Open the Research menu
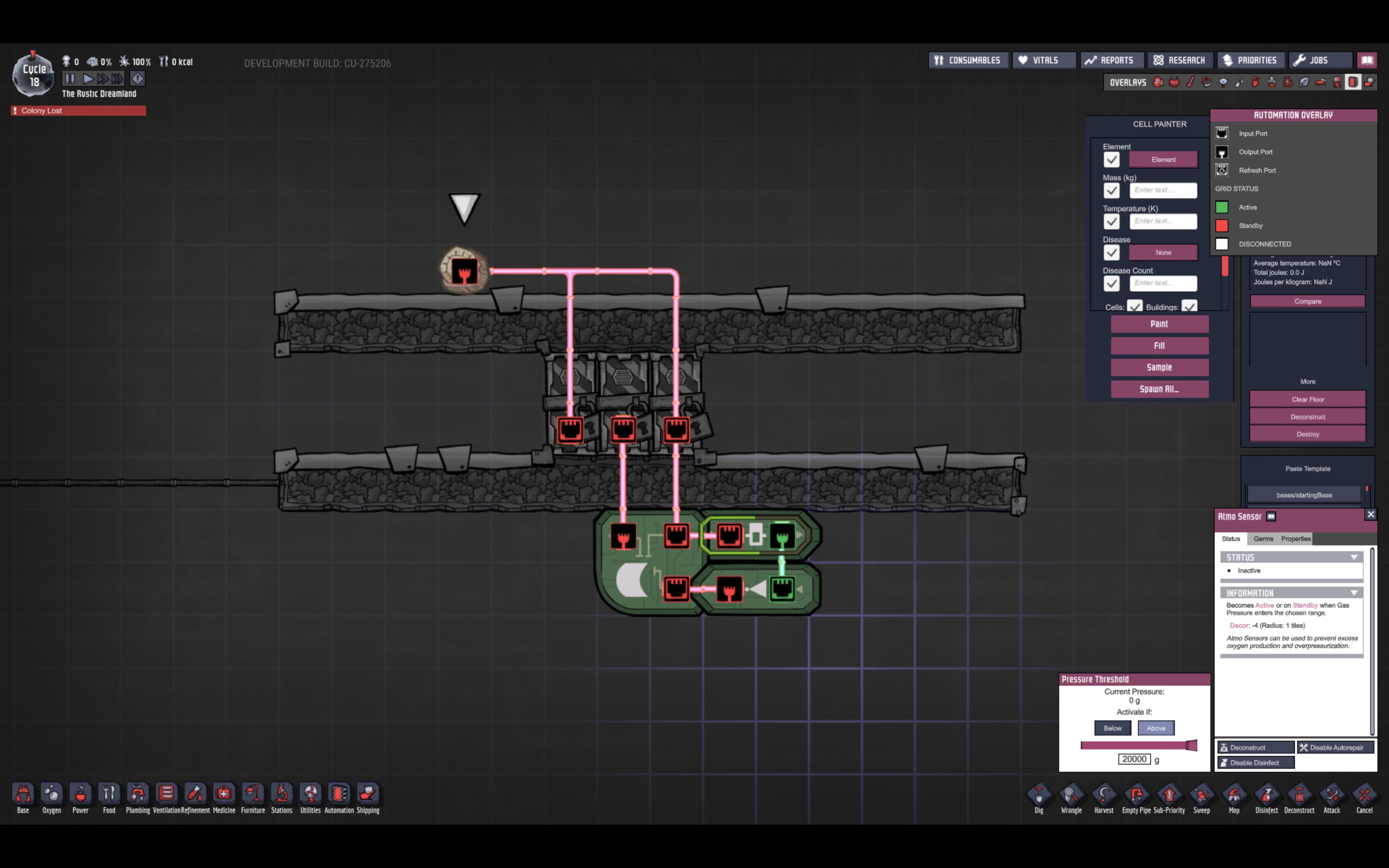1389x868 pixels. pos(1180,60)
